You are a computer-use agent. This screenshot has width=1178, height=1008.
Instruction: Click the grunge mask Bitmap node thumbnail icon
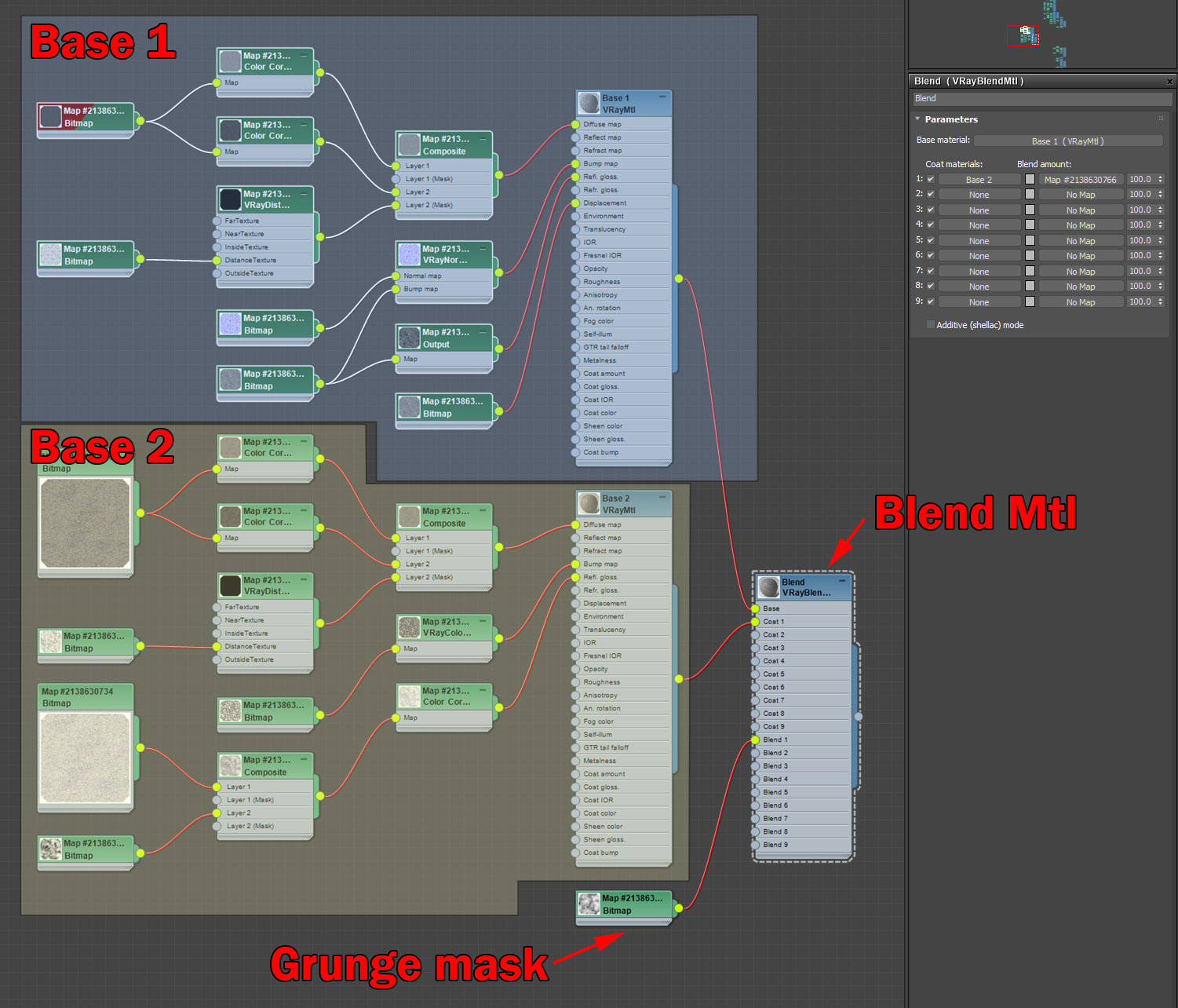click(589, 904)
